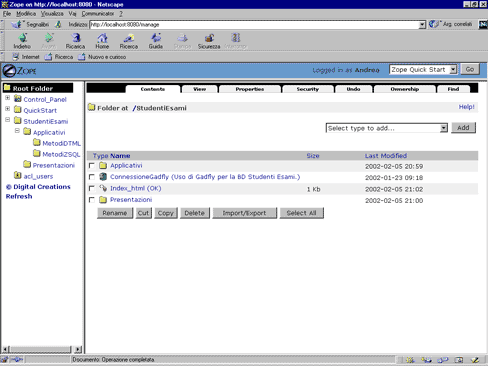Click the Refresh link in sidebar
The image size is (488, 366).
(x=19, y=196)
